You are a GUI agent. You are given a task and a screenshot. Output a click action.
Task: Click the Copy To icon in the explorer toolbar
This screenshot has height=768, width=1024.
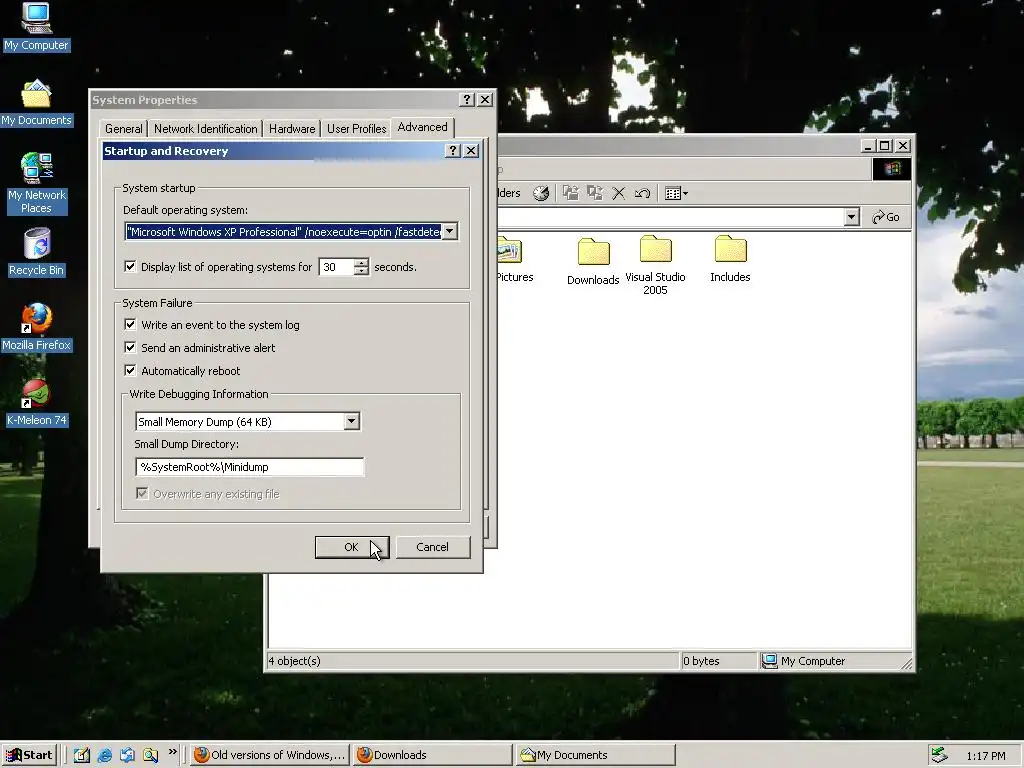coord(595,193)
